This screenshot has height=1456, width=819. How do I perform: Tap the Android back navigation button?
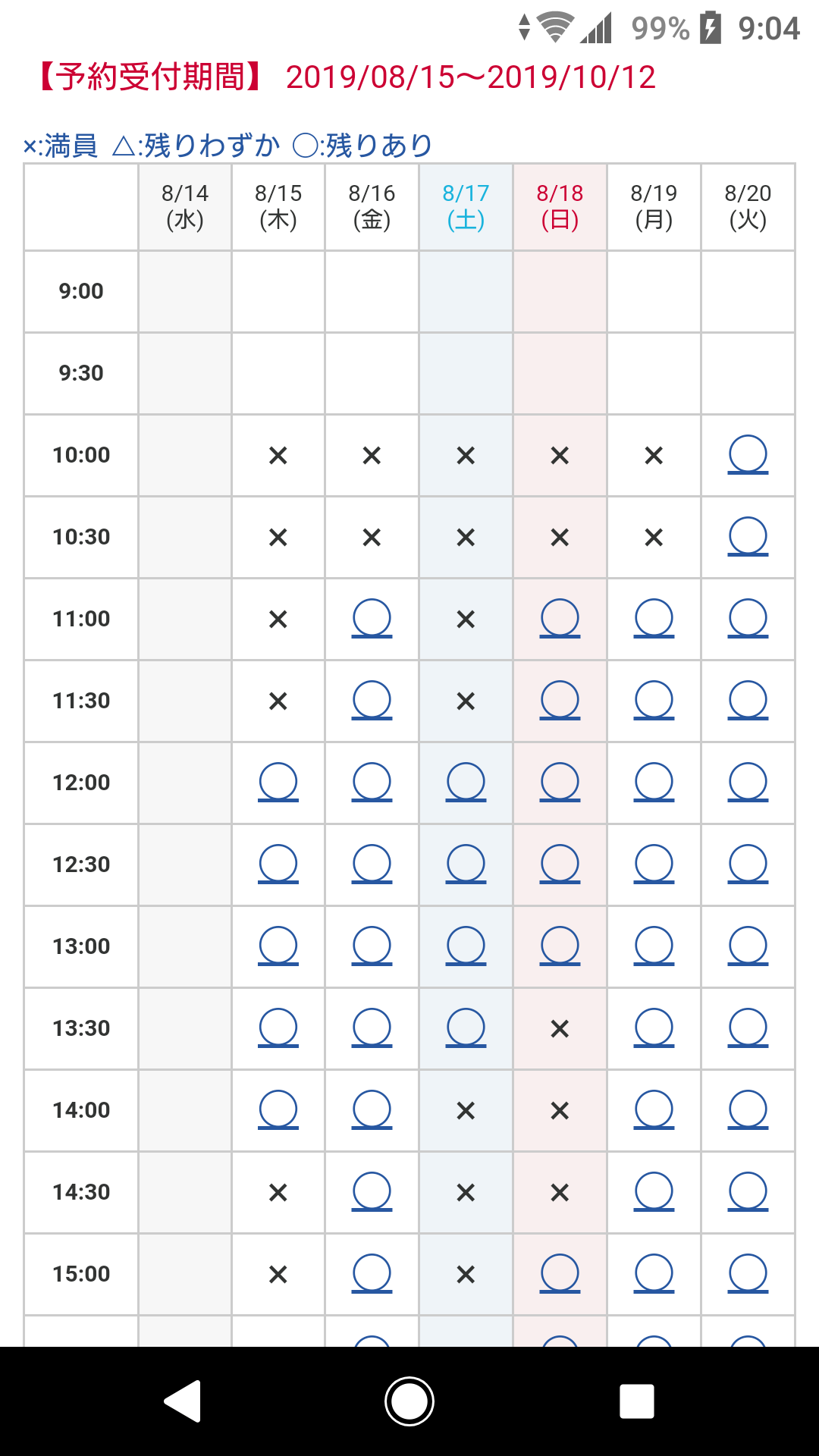click(183, 1401)
